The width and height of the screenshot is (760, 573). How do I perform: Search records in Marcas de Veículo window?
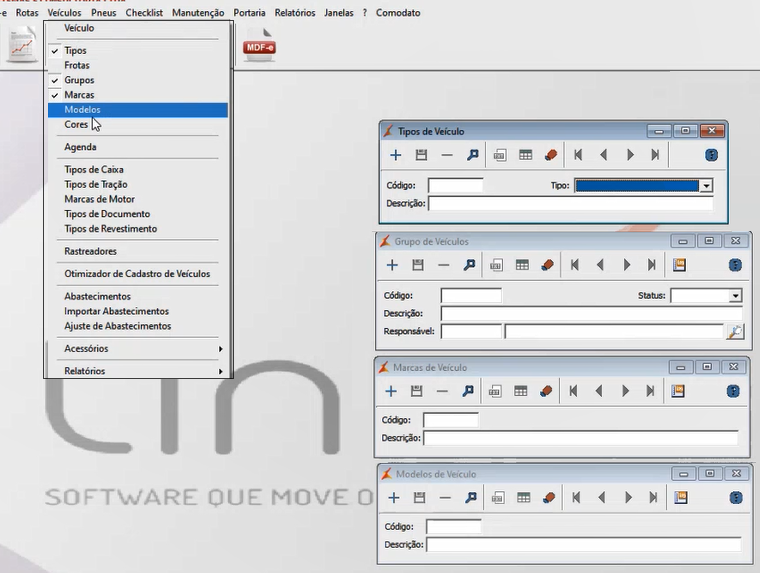(x=468, y=391)
